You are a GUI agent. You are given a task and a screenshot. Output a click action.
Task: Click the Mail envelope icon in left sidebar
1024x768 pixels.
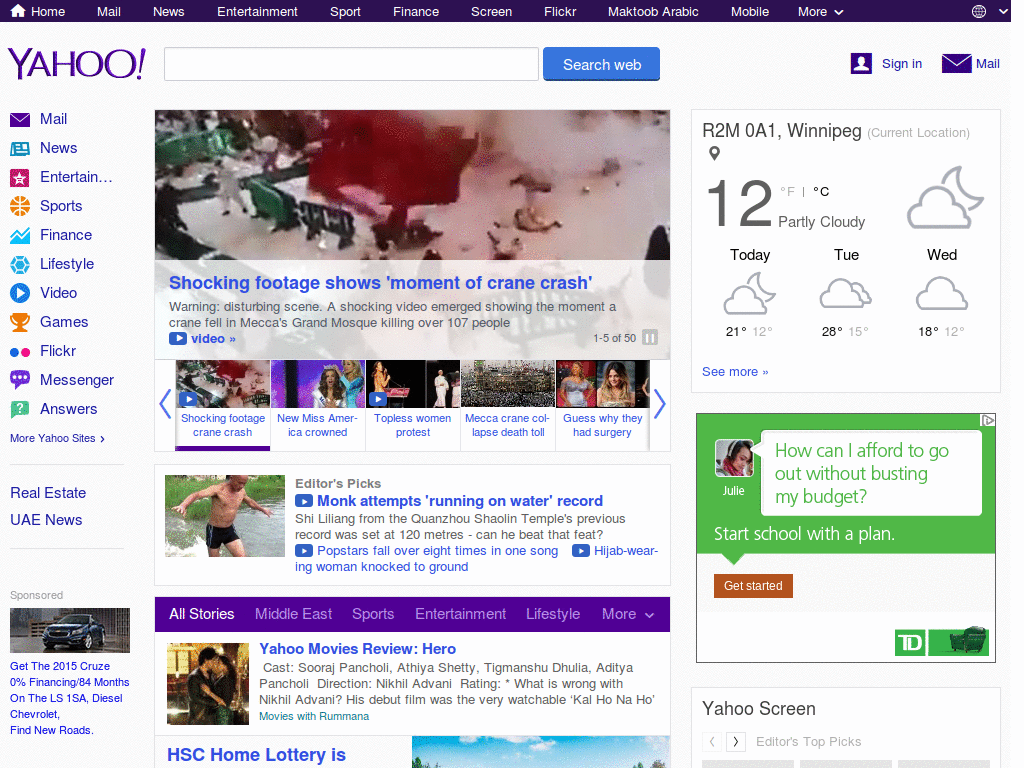click(x=20, y=120)
